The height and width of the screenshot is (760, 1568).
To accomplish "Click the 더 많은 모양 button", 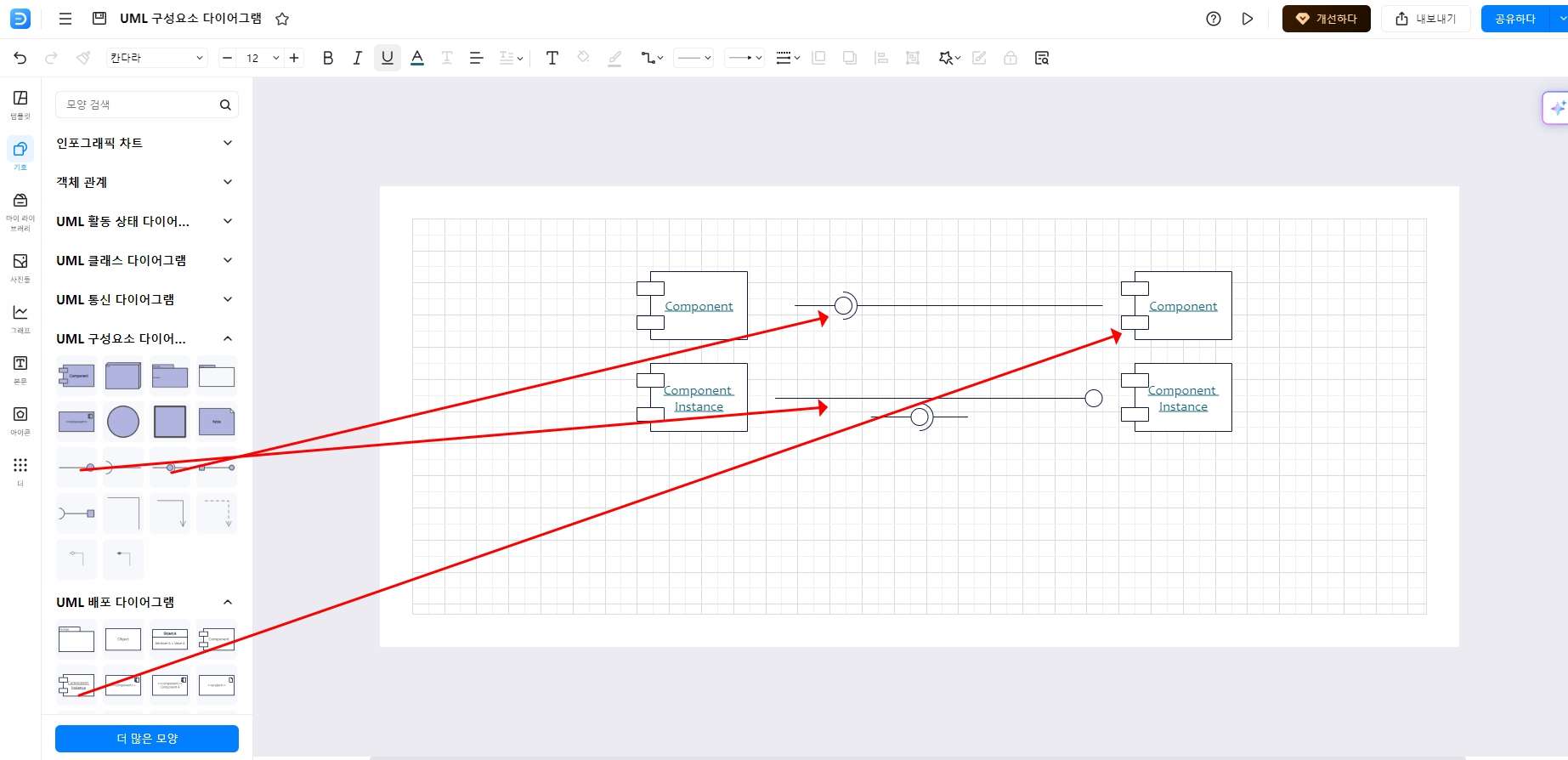I will click(x=147, y=738).
